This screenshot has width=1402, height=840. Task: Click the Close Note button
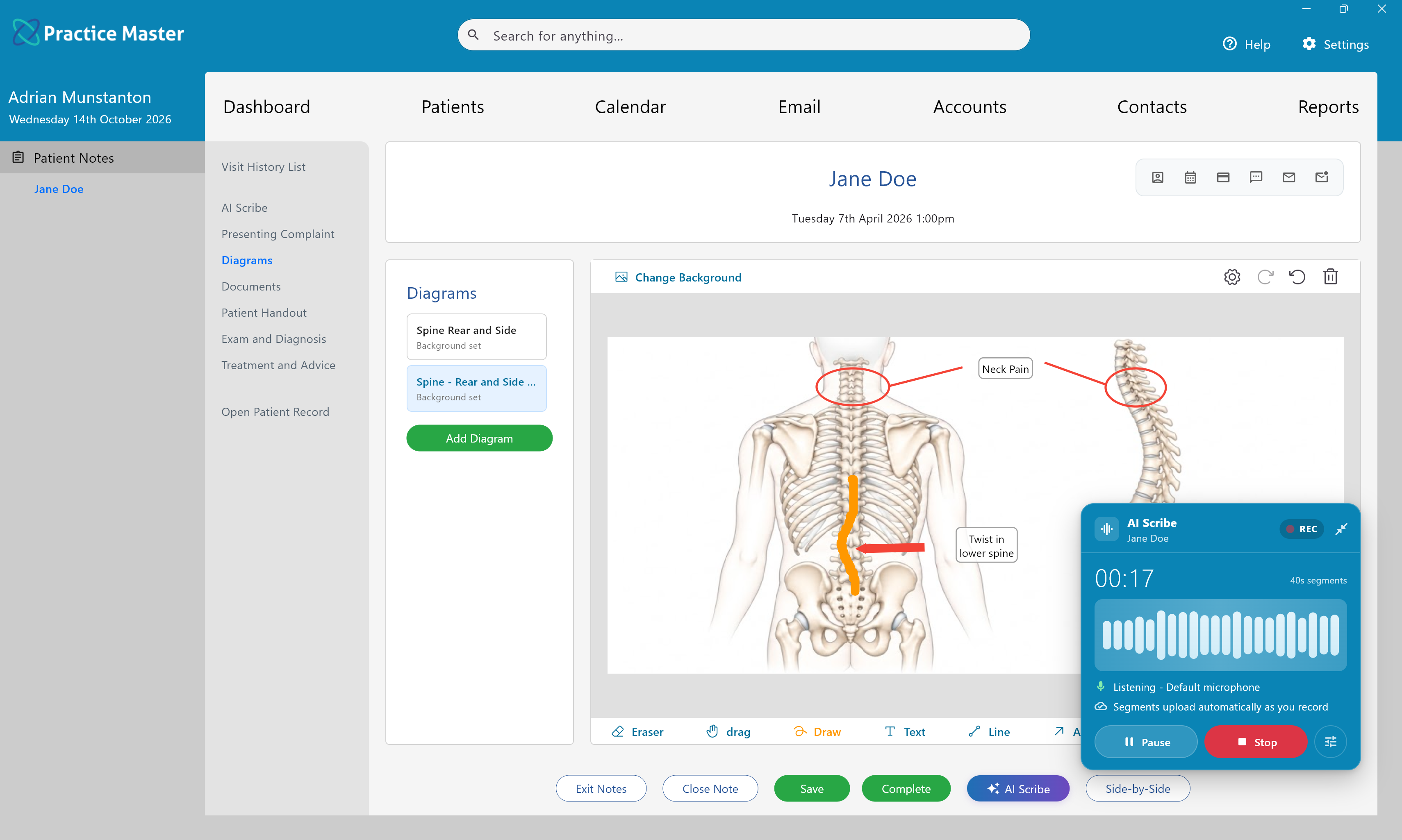coord(710,788)
